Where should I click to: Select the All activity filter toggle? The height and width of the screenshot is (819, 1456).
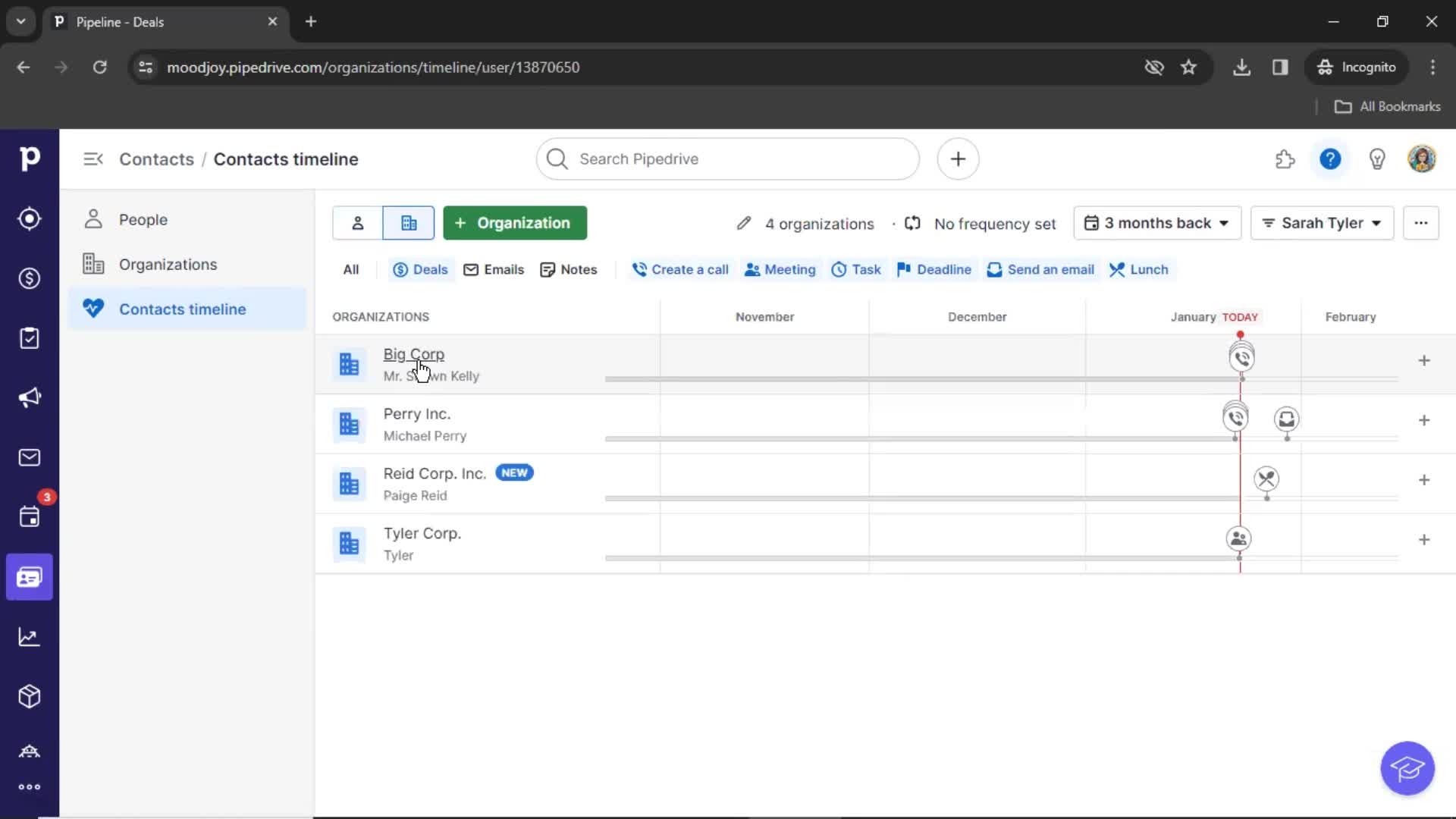pyautogui.click(x=351, y=269)
